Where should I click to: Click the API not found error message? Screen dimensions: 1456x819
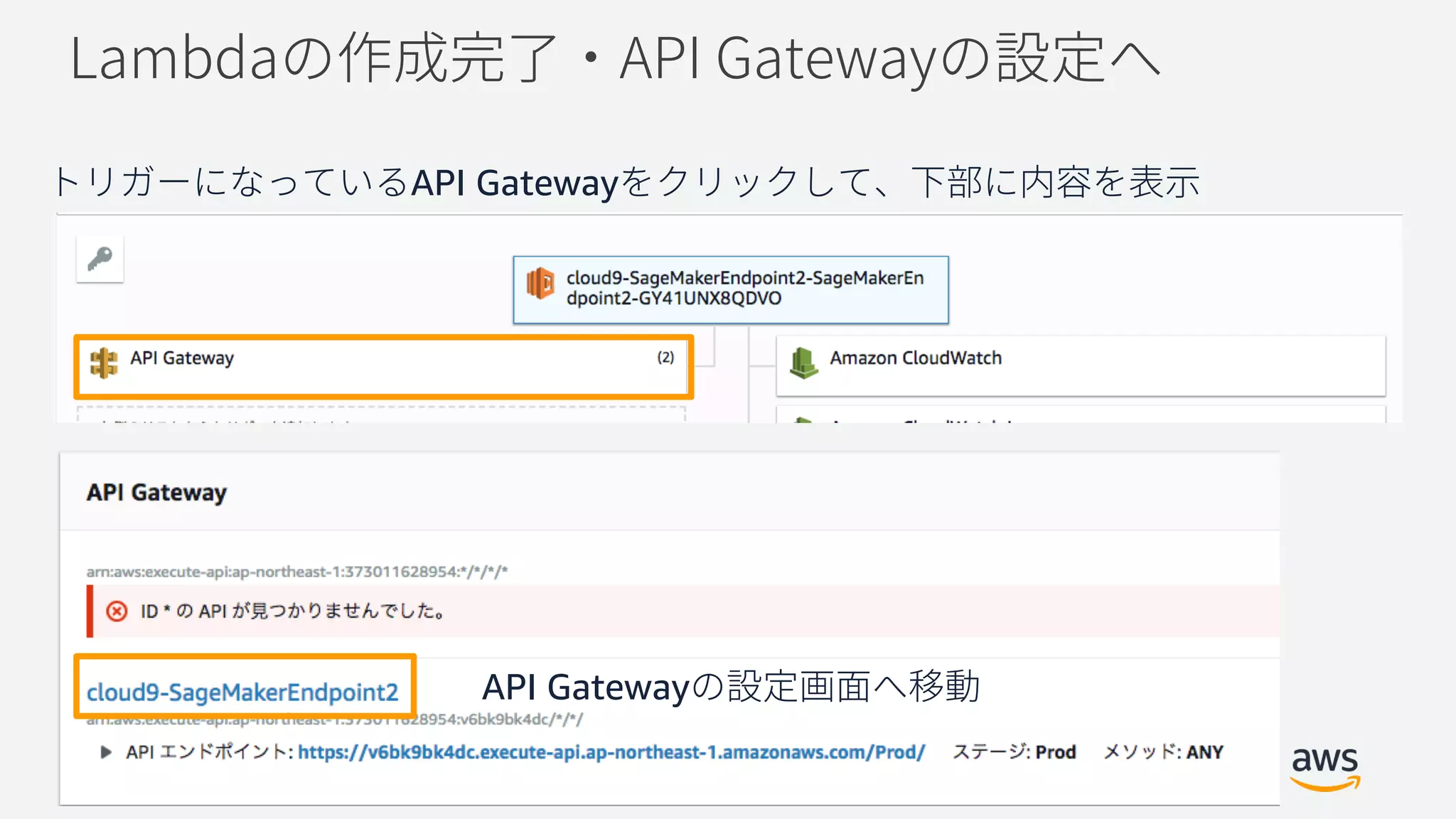pyautogui.click(x=292, y=611)
